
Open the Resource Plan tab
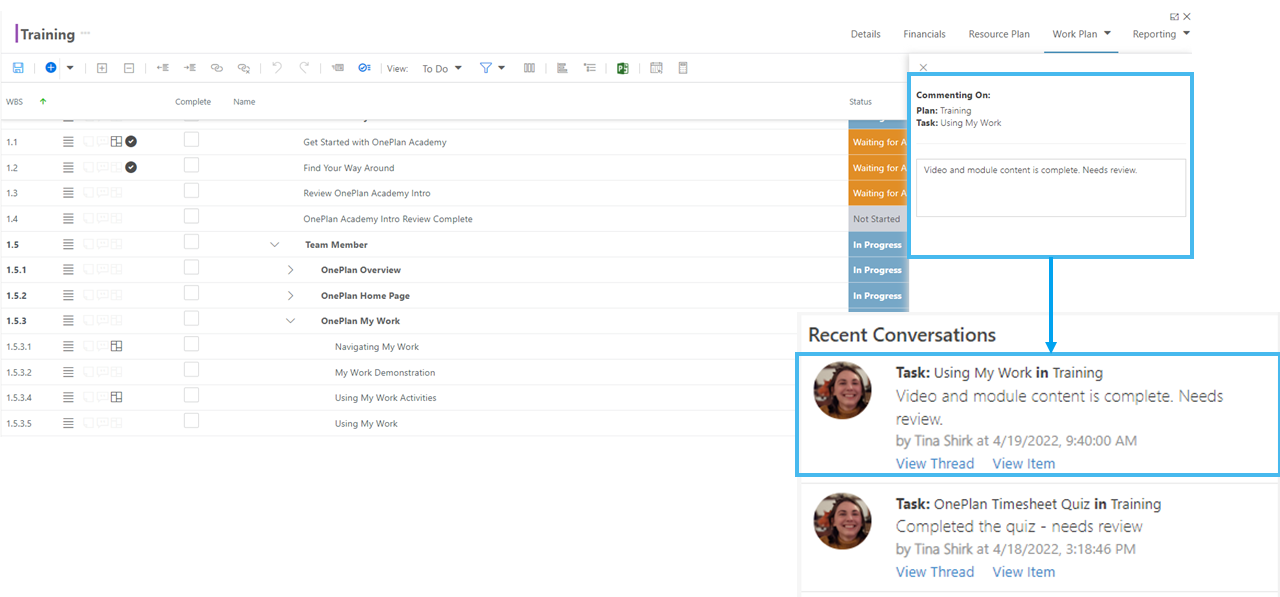pos(999,34)
